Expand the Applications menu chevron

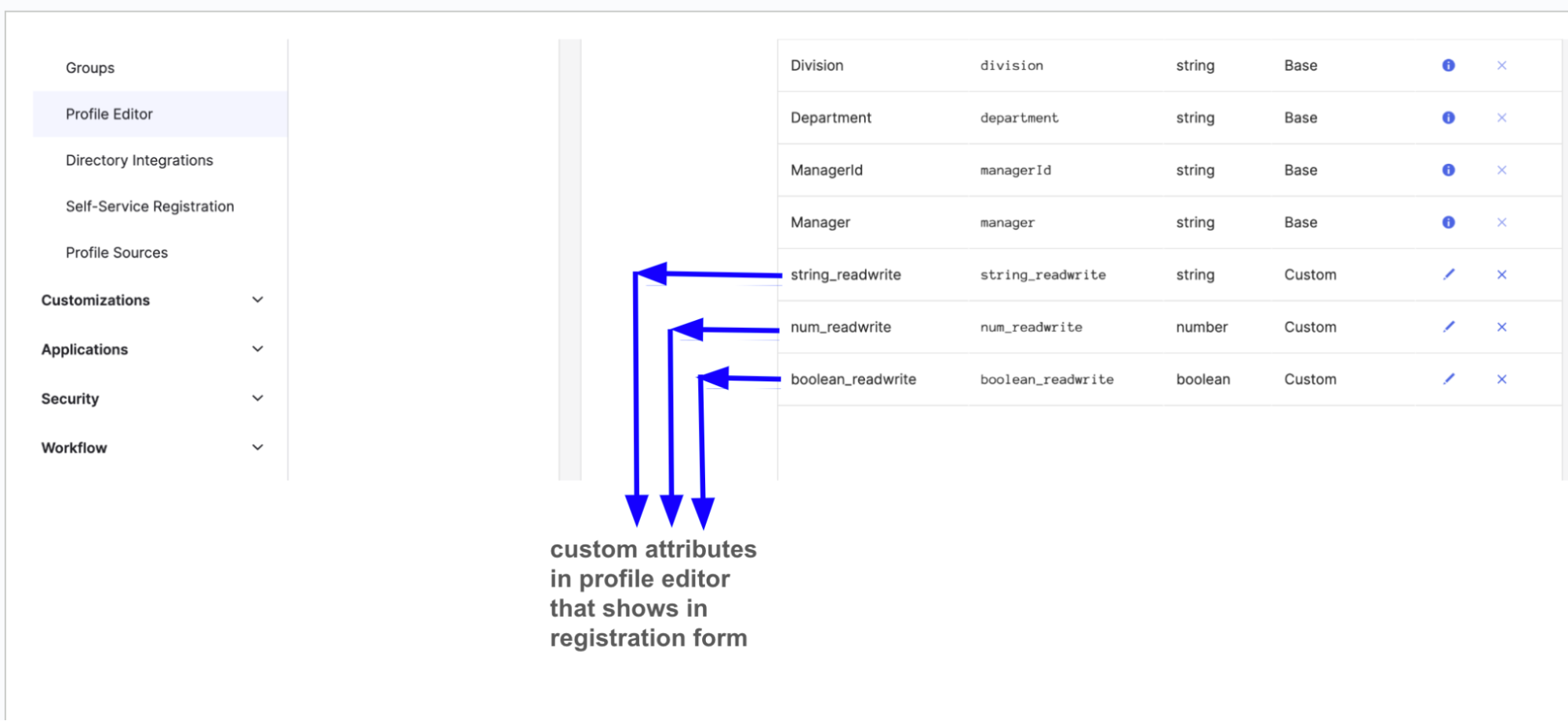[257, 349]
